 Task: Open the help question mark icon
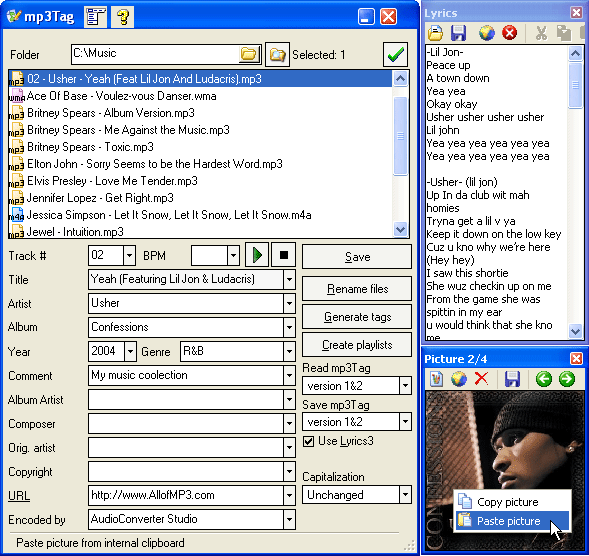point(122,17)
